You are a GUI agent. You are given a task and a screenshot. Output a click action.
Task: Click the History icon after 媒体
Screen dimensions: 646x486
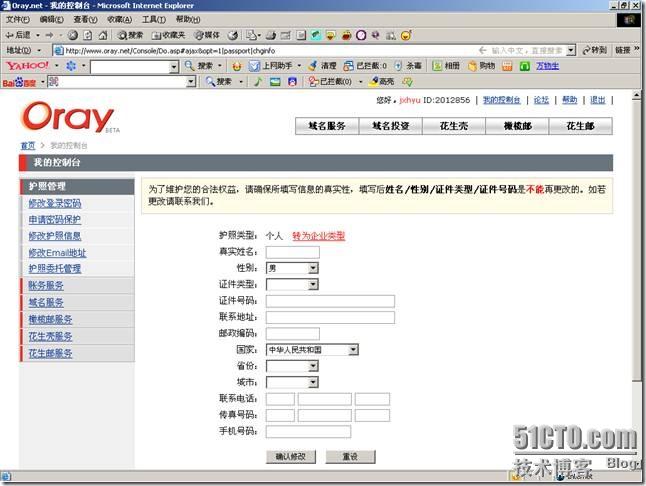tap(233, 35)
